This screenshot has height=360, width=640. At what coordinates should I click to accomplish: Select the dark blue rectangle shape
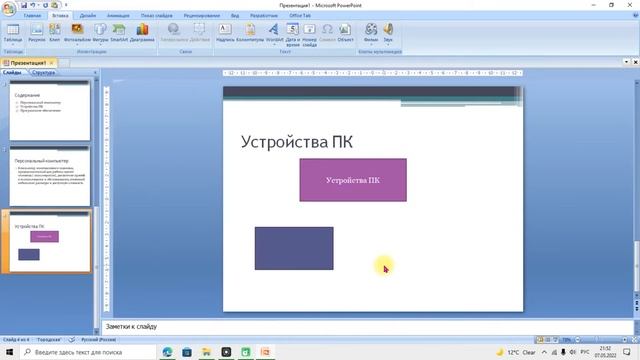pos(294,248)
